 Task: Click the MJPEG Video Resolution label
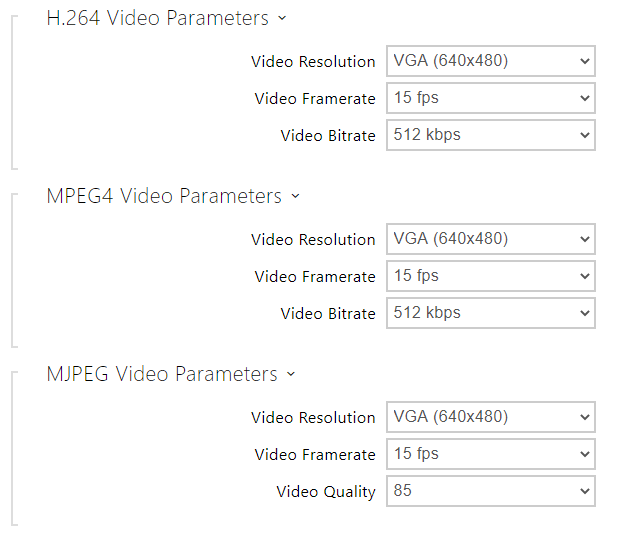(x=313, y=417)
